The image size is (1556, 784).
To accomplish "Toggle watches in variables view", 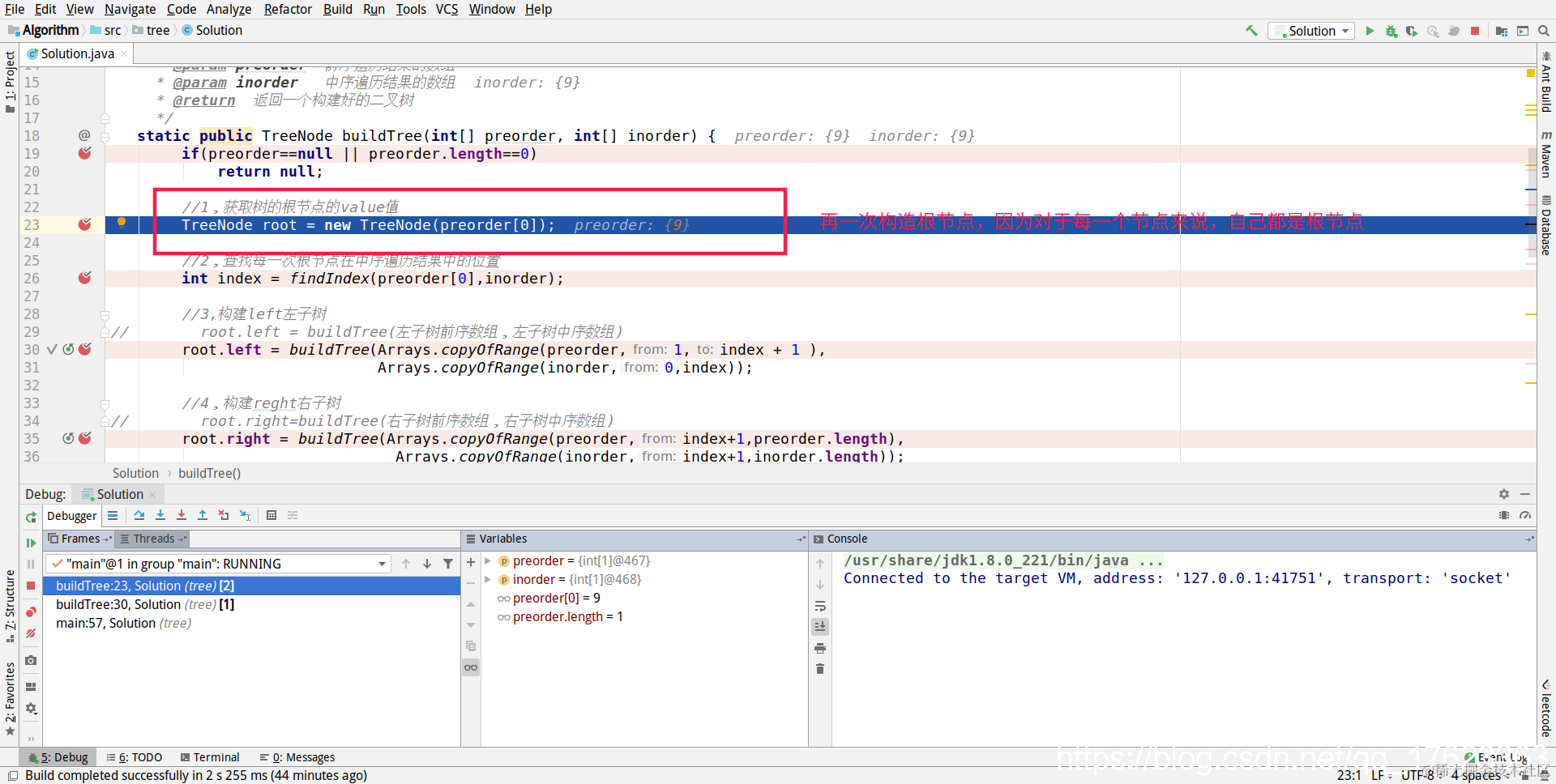I will coord(471,667).
